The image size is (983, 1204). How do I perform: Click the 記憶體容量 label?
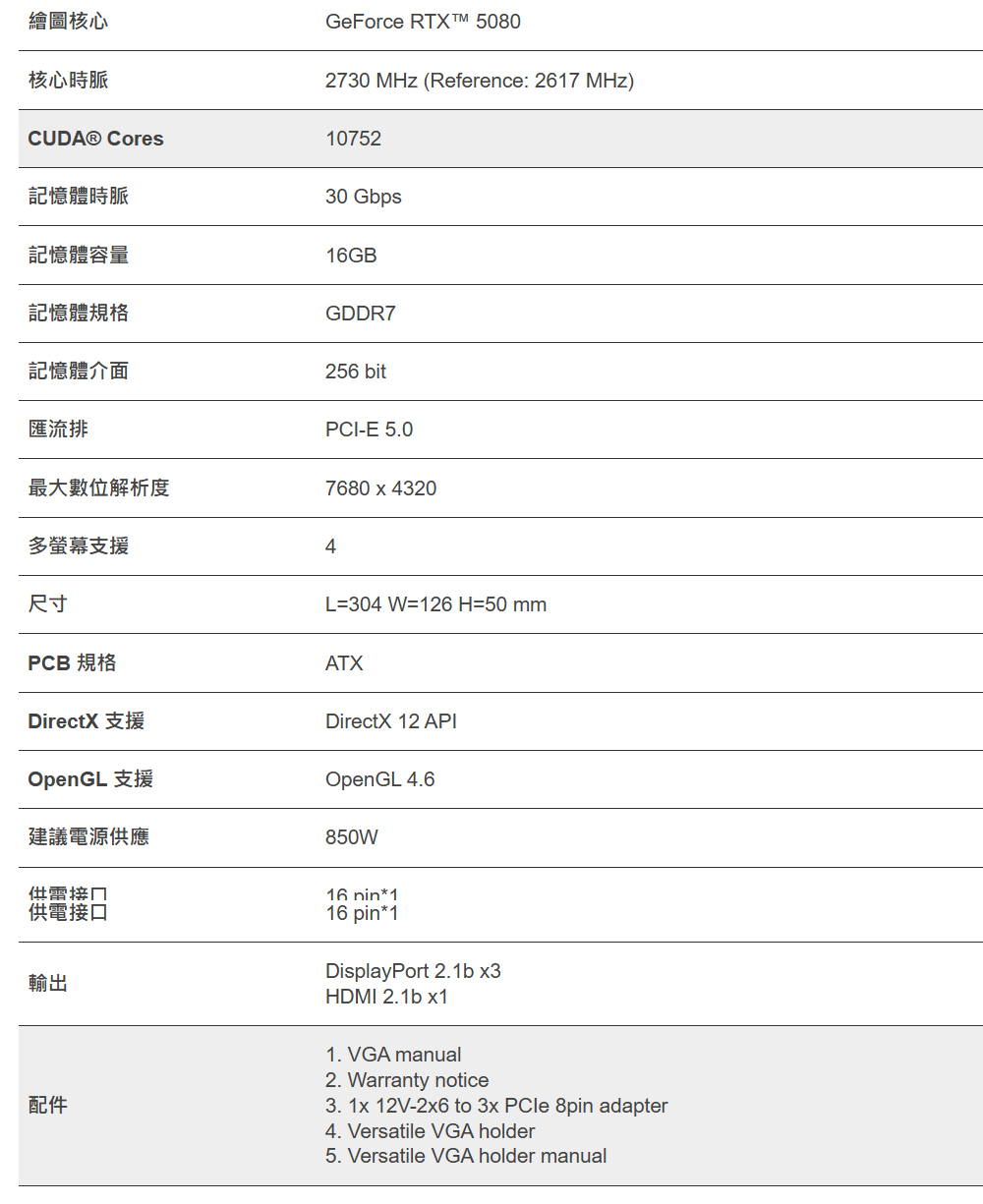(x=78, y=255)
